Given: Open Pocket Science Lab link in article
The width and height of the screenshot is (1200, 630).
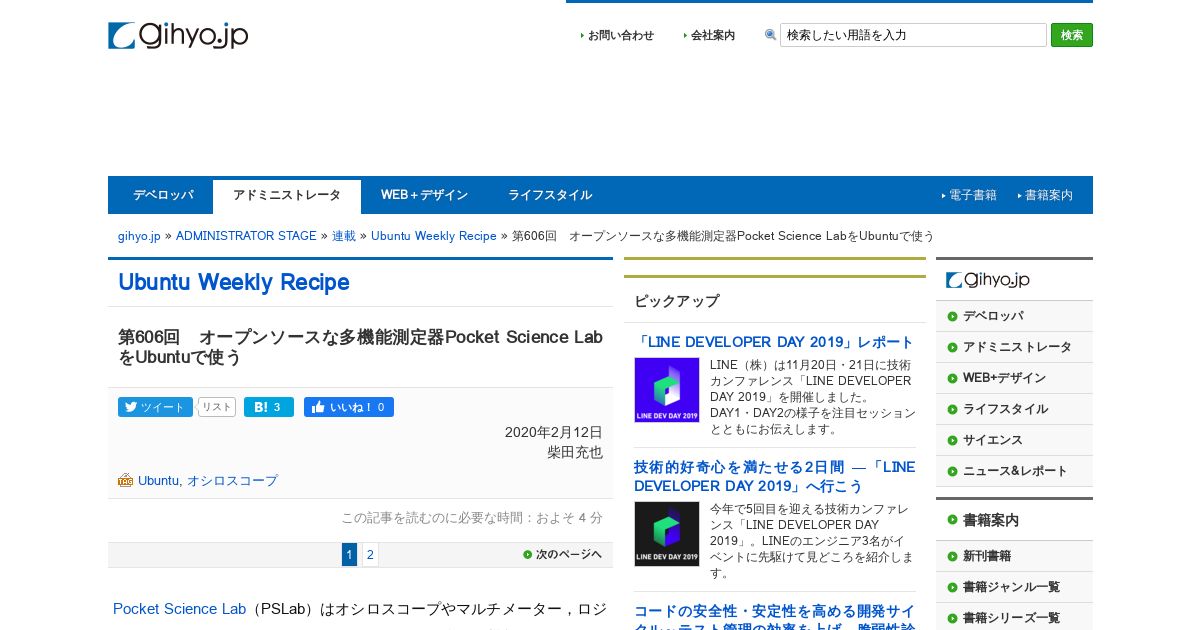Looking at the screenshot, I should (x=179, y=609).
